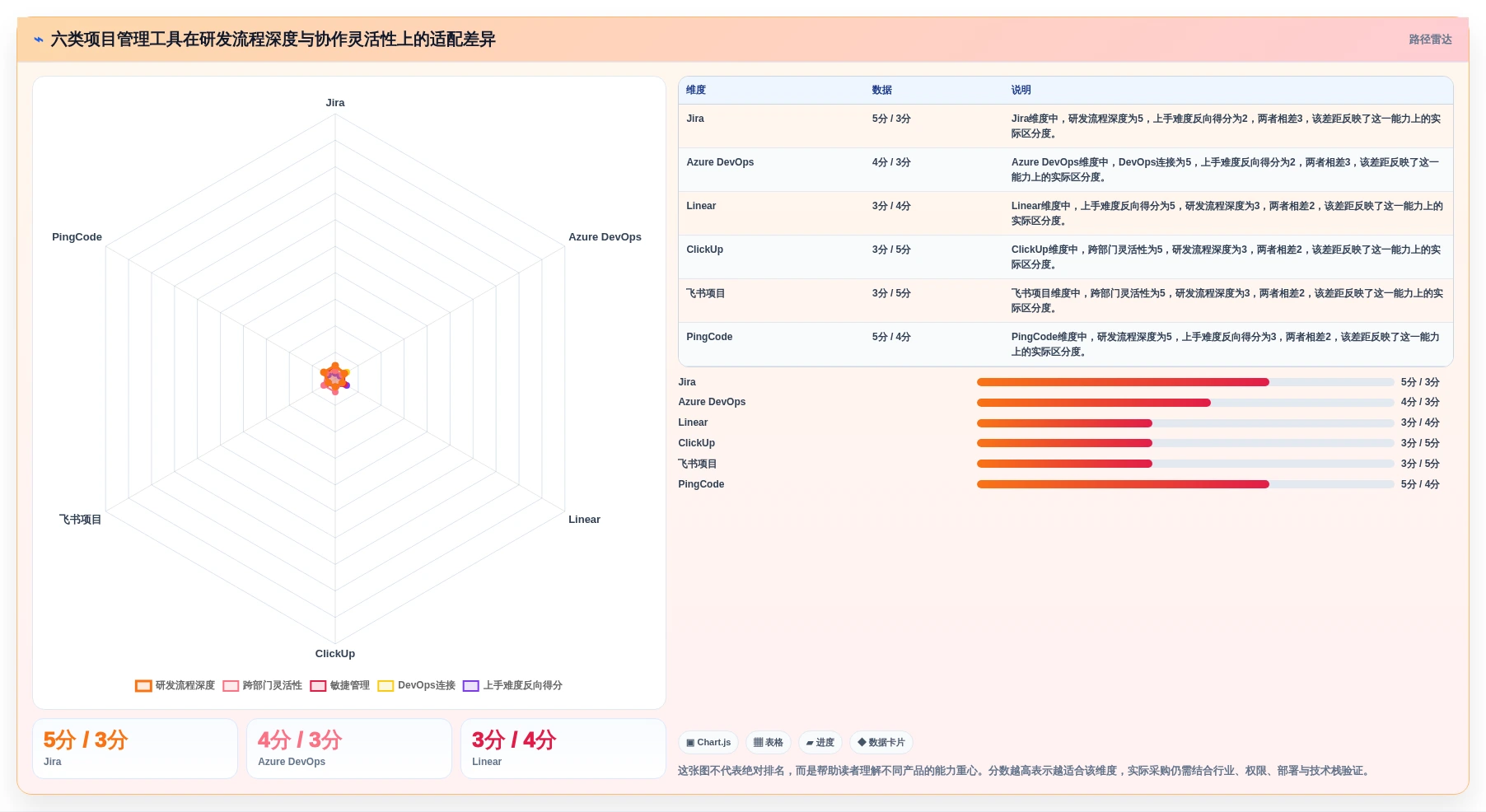Click the Jira description text in table
Image resolution: width=1486 pixels, height=812 pixels.
point(1227,126)
